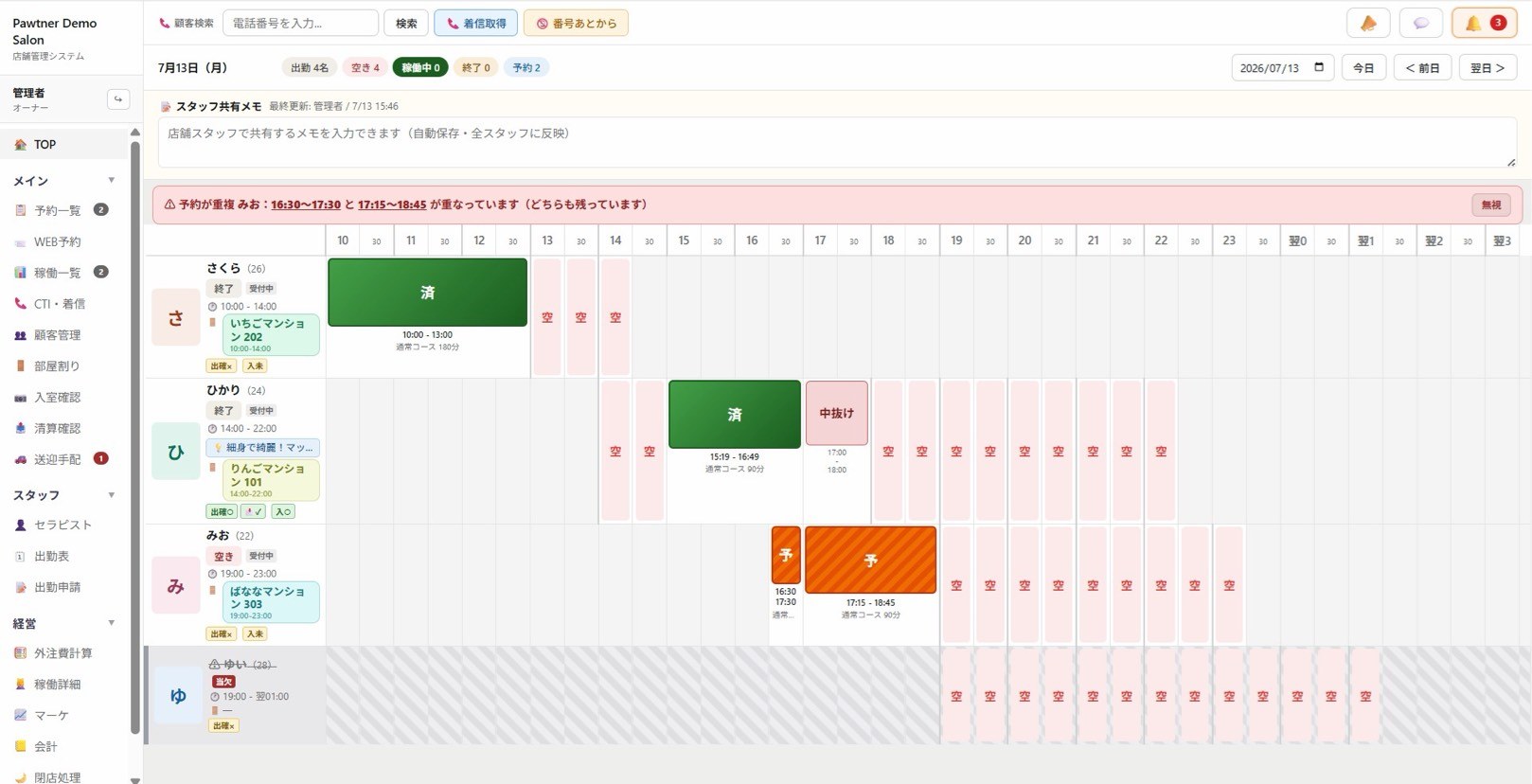Click ひかり's avatar tile ひ
This screenshot has height=784, width=1532.
pos(176,452)
